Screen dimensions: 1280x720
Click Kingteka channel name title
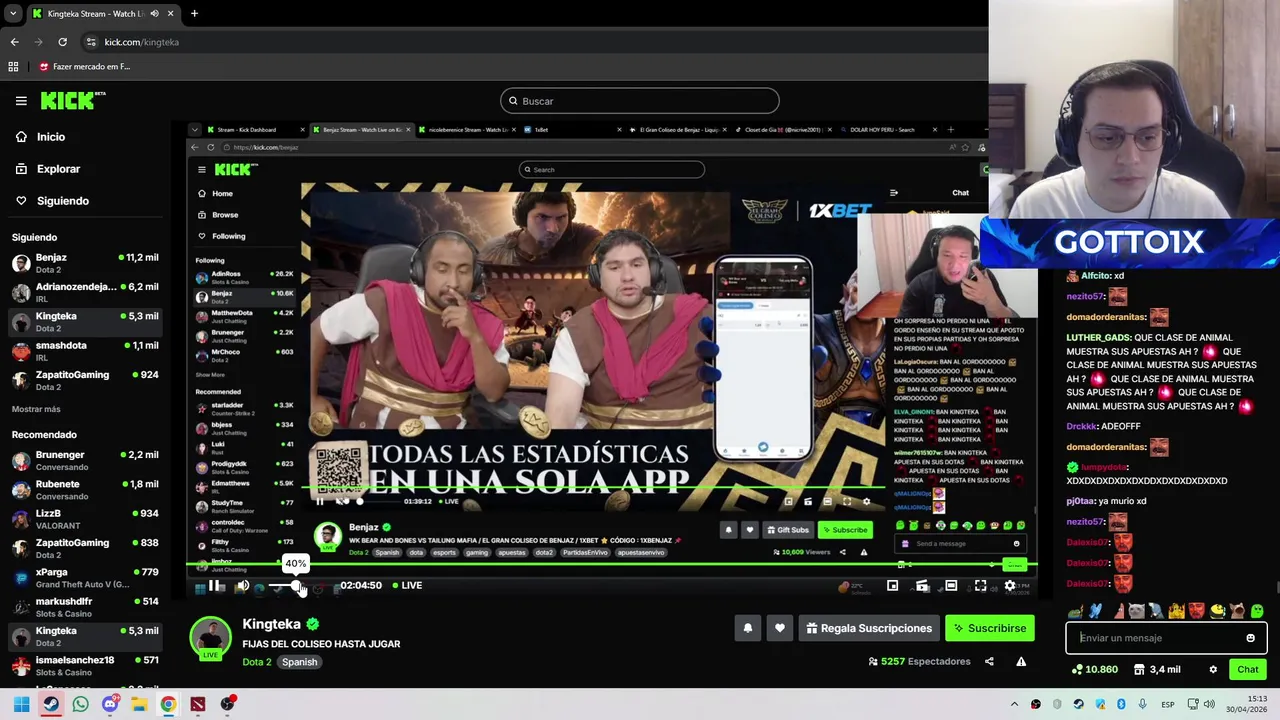271,624
